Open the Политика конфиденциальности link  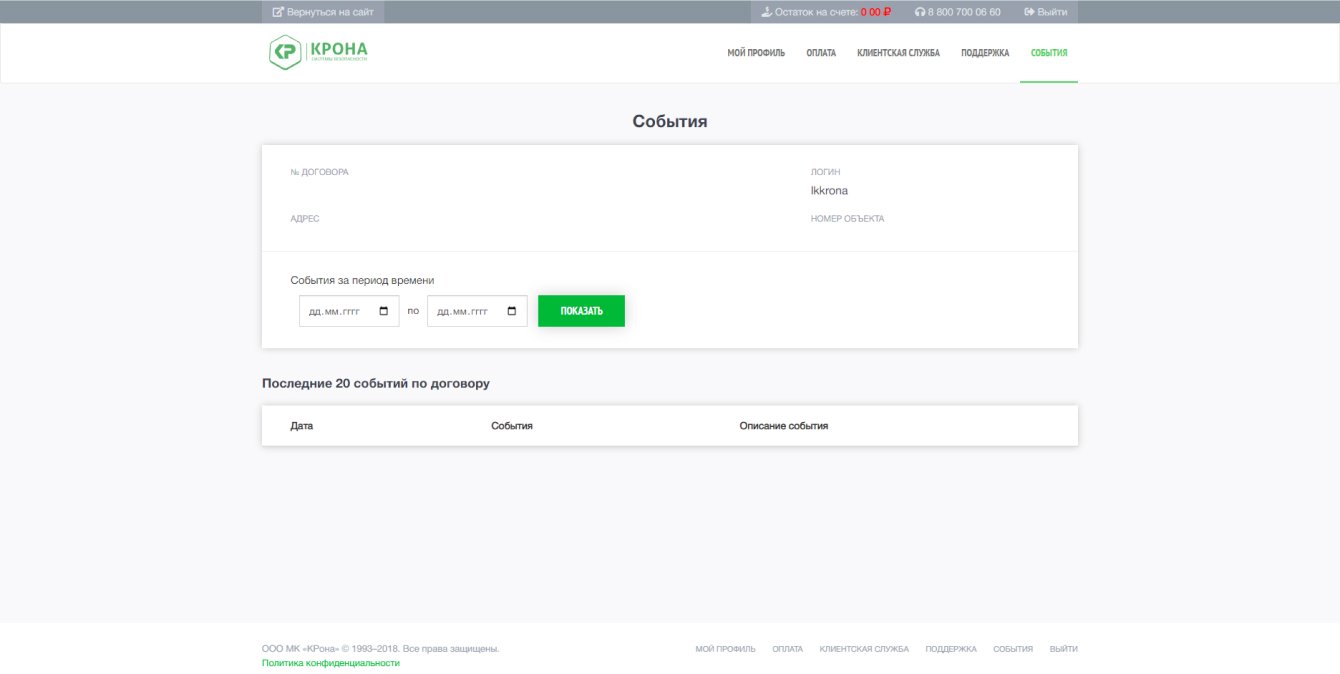tap(330, 663)
